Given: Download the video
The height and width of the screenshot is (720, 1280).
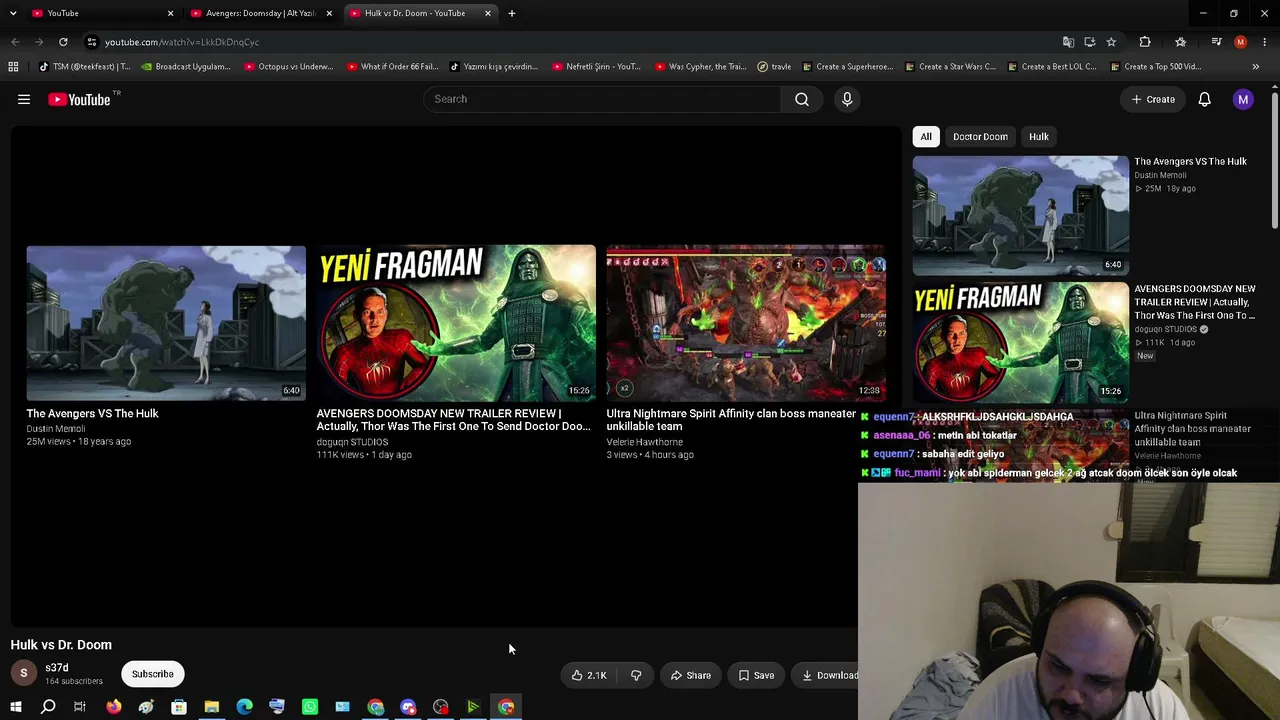Looking at the screenshot, I should pyautogui.click(x=830, y=675).
